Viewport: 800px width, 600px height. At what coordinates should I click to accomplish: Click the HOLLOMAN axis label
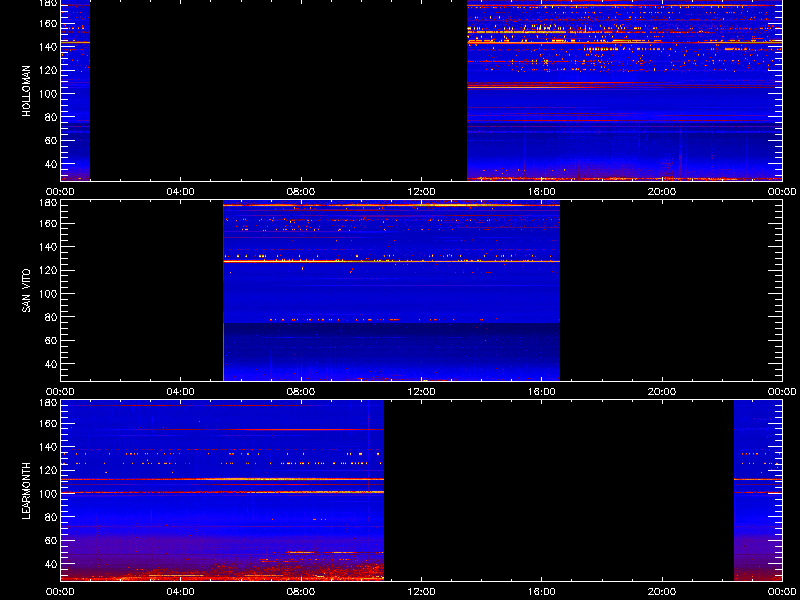click(27, 91)
